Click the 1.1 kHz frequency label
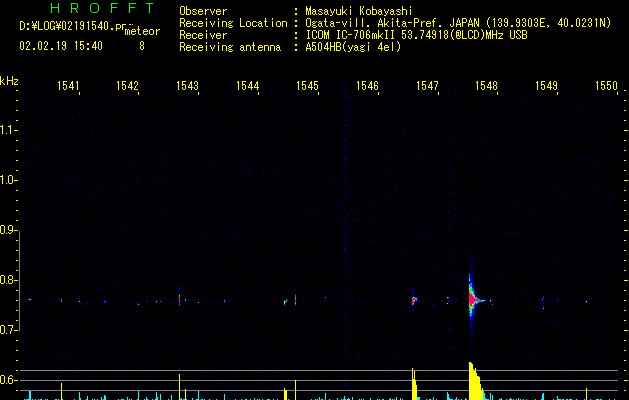The image size is (629, 400). (x=8, y=130)
